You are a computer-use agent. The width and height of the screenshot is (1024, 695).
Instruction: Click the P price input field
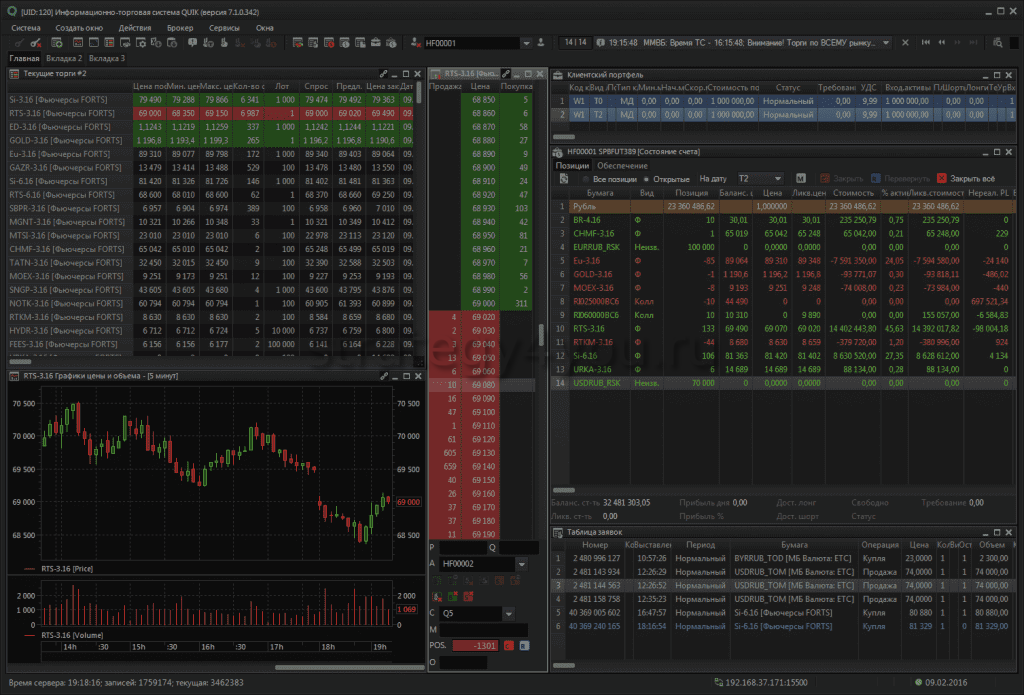tap(462, 548)
